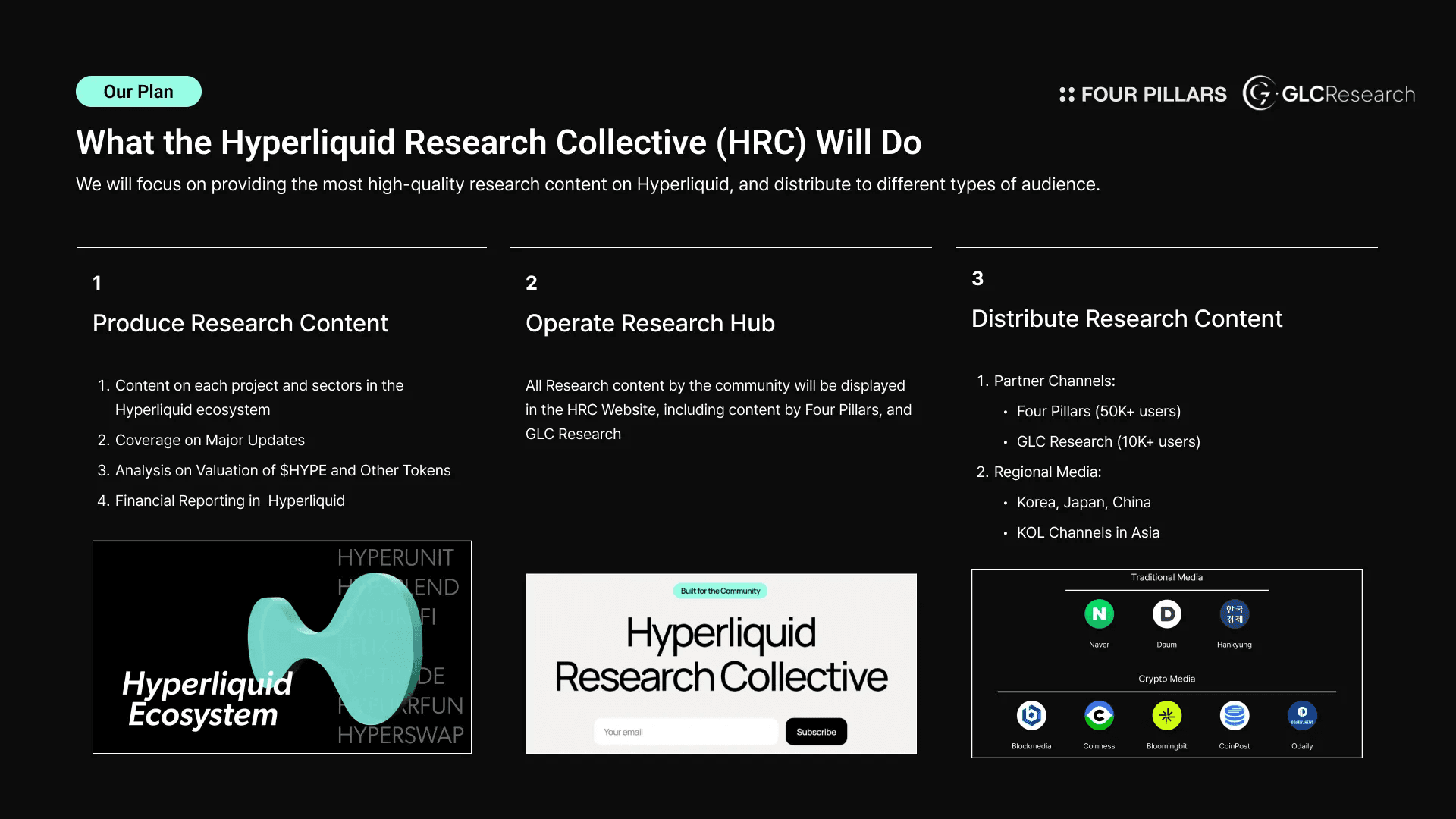Screen dimensions: 1456x819
Task: Select the Bloomingbit yellow-green icon
Action: pyautogui.click(x=1166, y=715)
